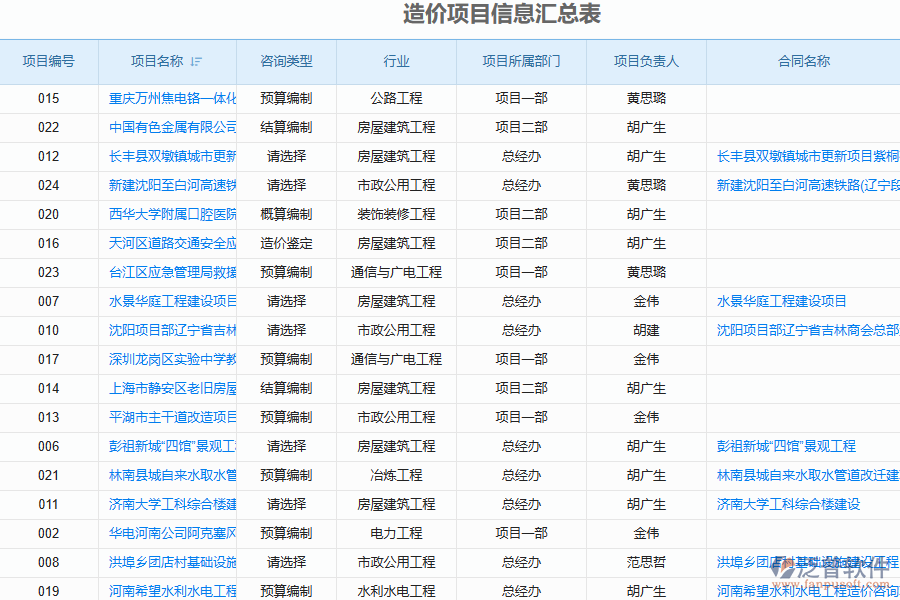The image size is (900, 600).
Task: Click 冶炼工程 industry cell in row 021
Action: click(x=396, y=475)
